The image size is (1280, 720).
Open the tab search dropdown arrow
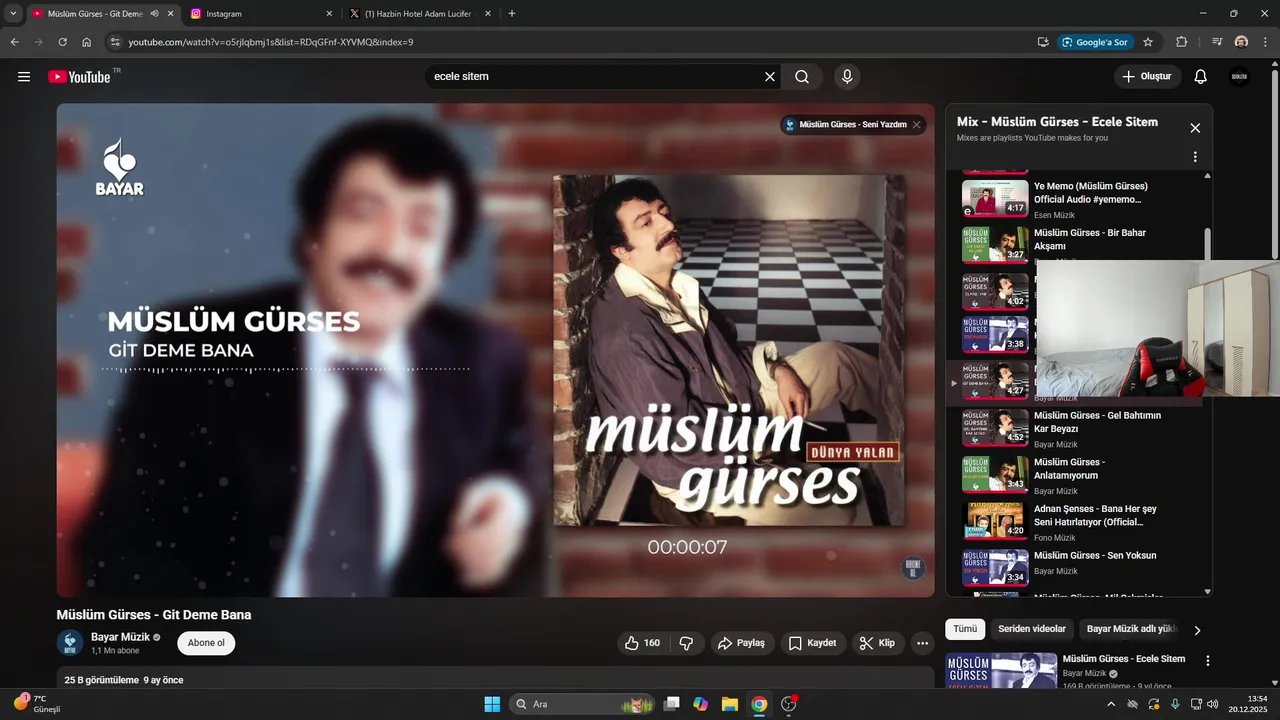pyautogui.click(x=13, y=14)
